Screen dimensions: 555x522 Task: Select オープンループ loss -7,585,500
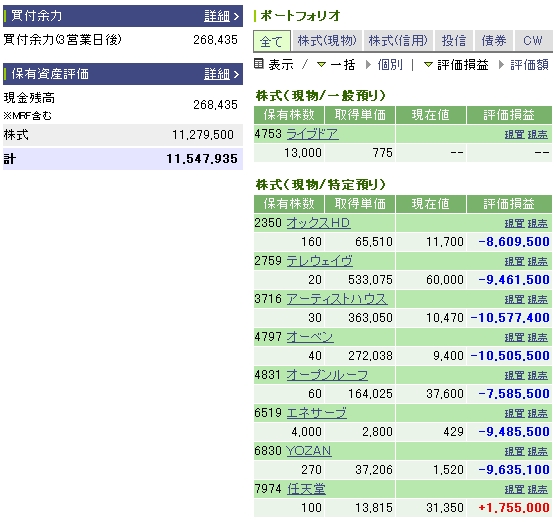click(x=514, y=394)
